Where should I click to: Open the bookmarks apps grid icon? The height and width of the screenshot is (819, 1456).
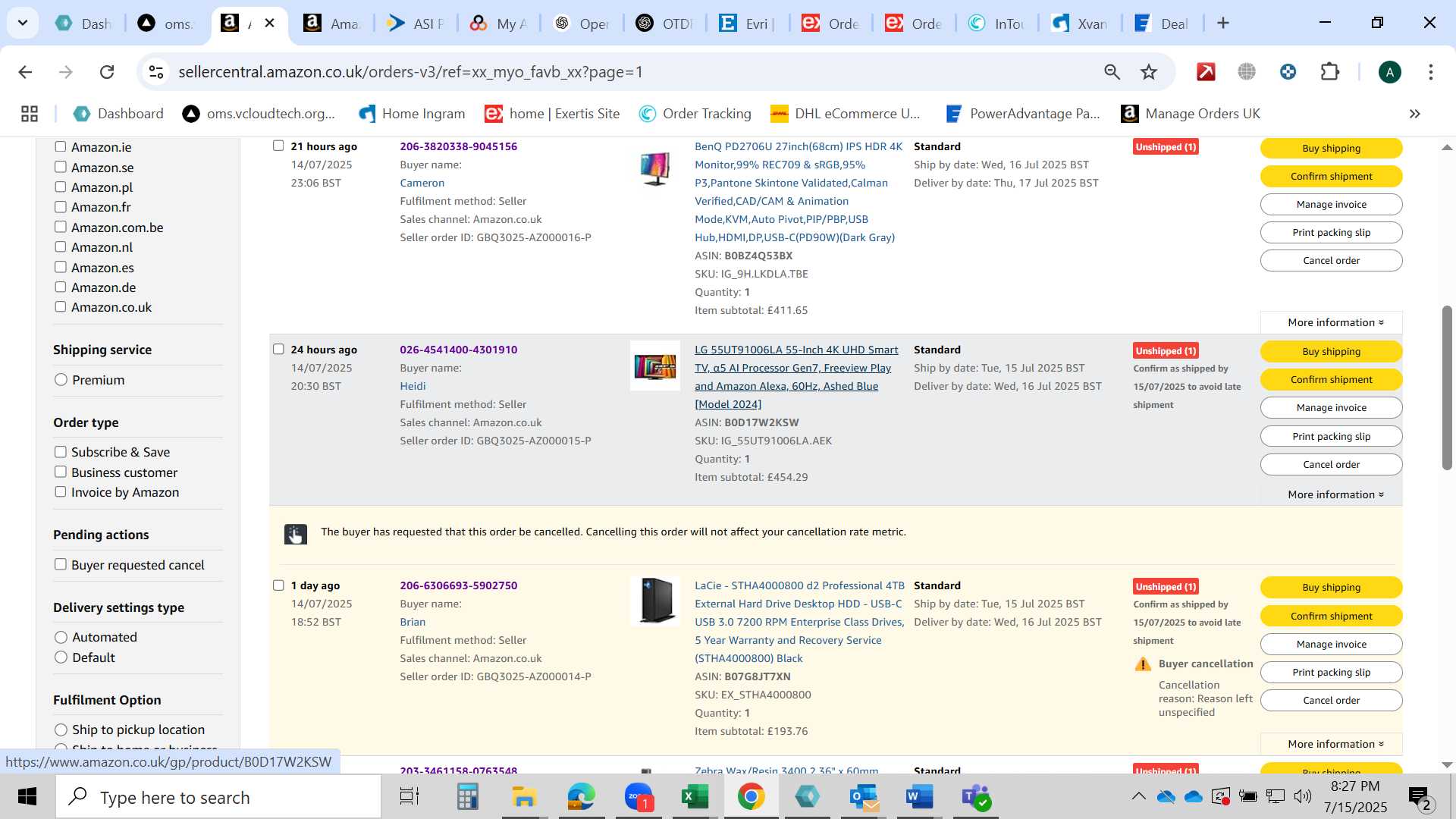[x=30, y=114]
